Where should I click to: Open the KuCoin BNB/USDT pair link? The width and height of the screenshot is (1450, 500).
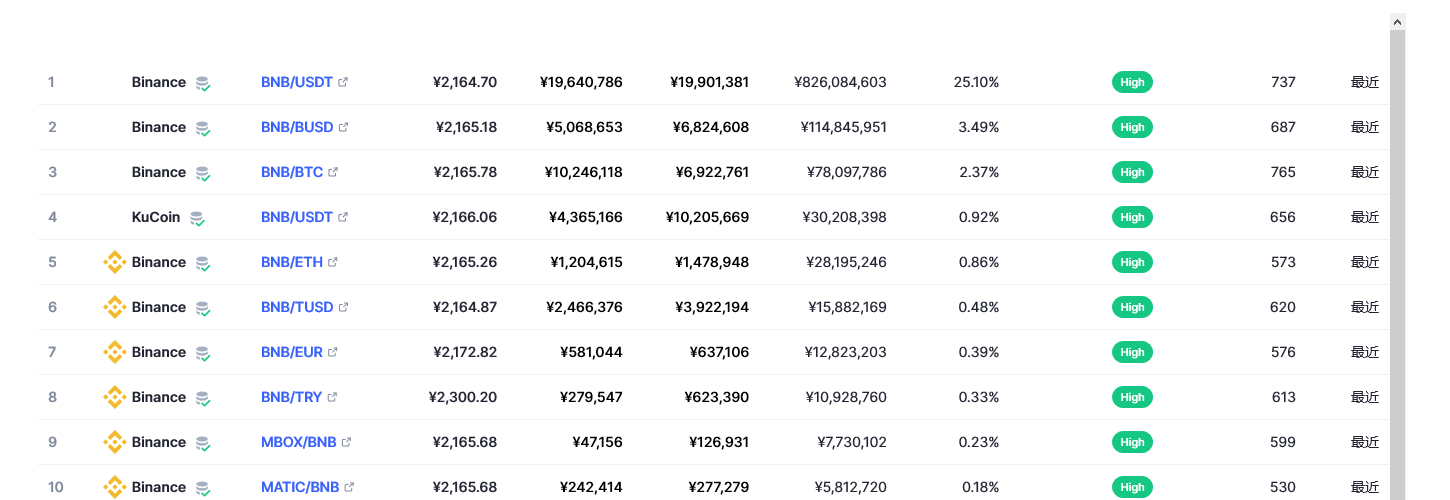[298, 217]
